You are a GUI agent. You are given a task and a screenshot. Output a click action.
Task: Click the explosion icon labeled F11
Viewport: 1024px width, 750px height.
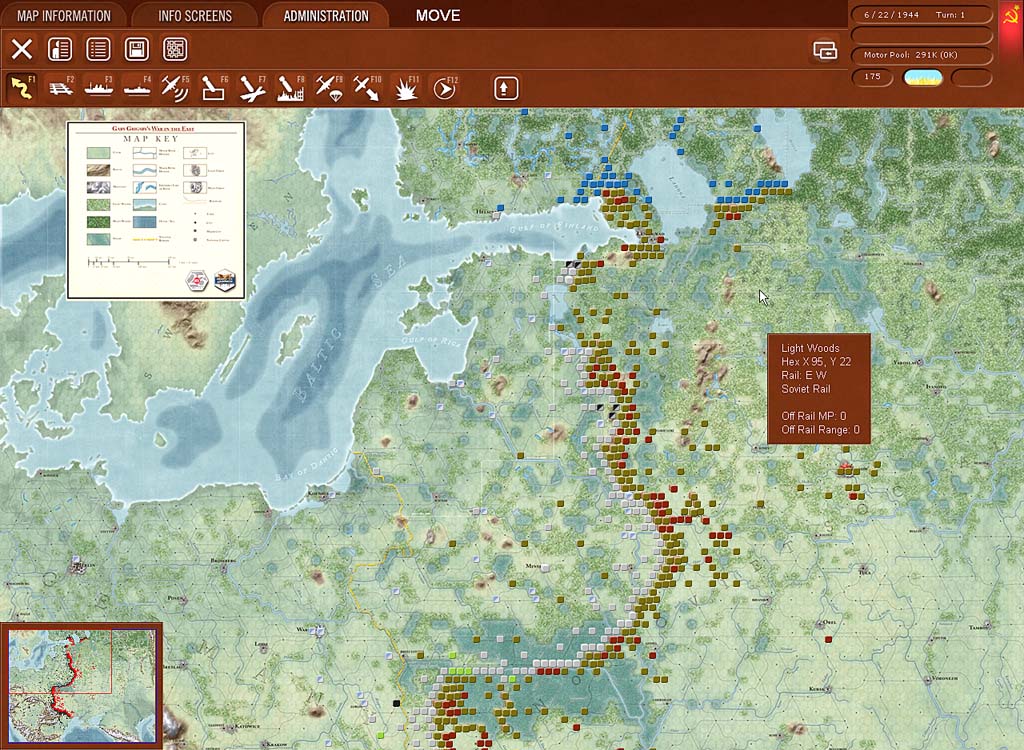pyautogui.click(x=406, y=88)
